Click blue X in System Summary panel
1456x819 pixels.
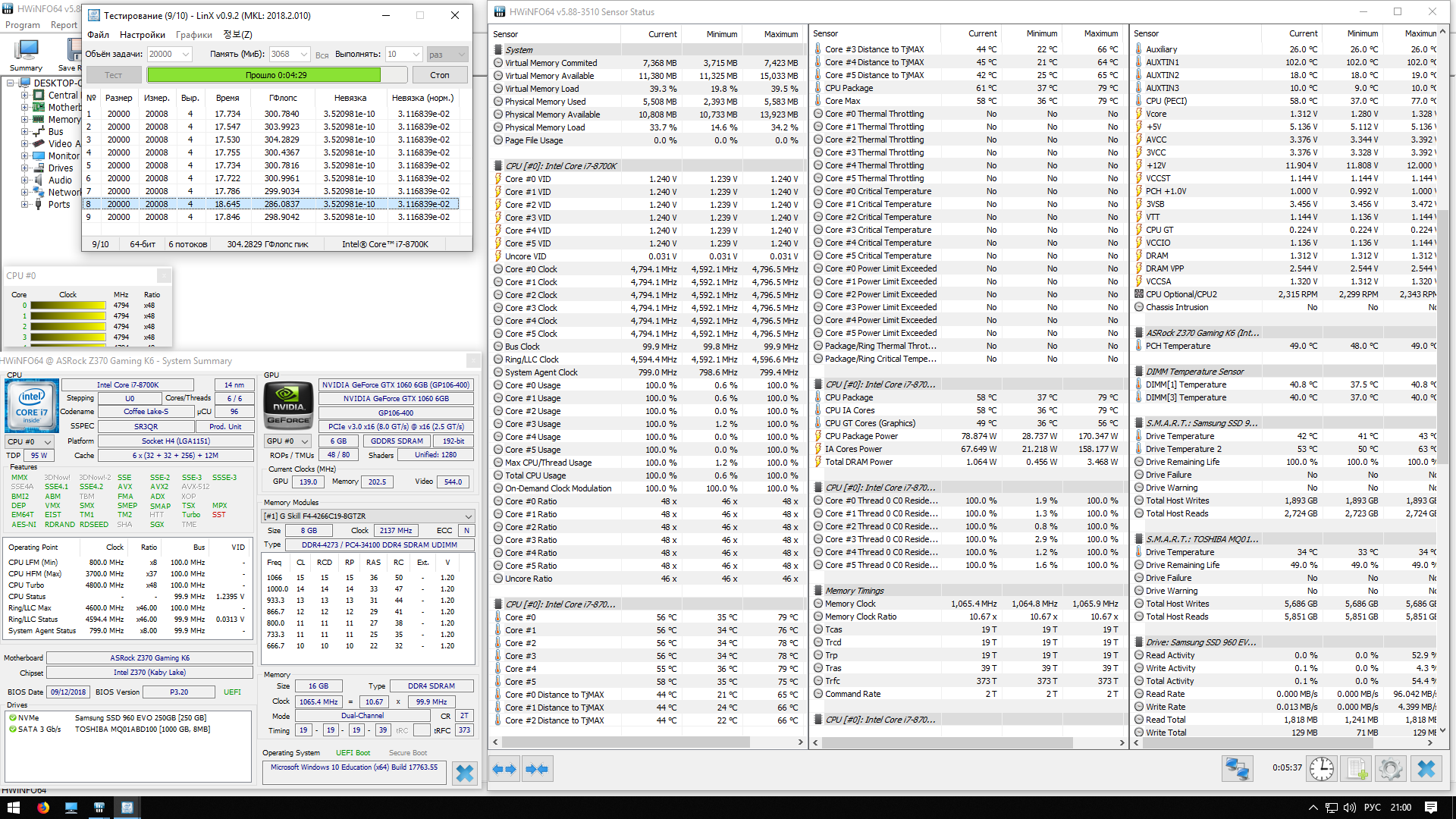[464, 773]
